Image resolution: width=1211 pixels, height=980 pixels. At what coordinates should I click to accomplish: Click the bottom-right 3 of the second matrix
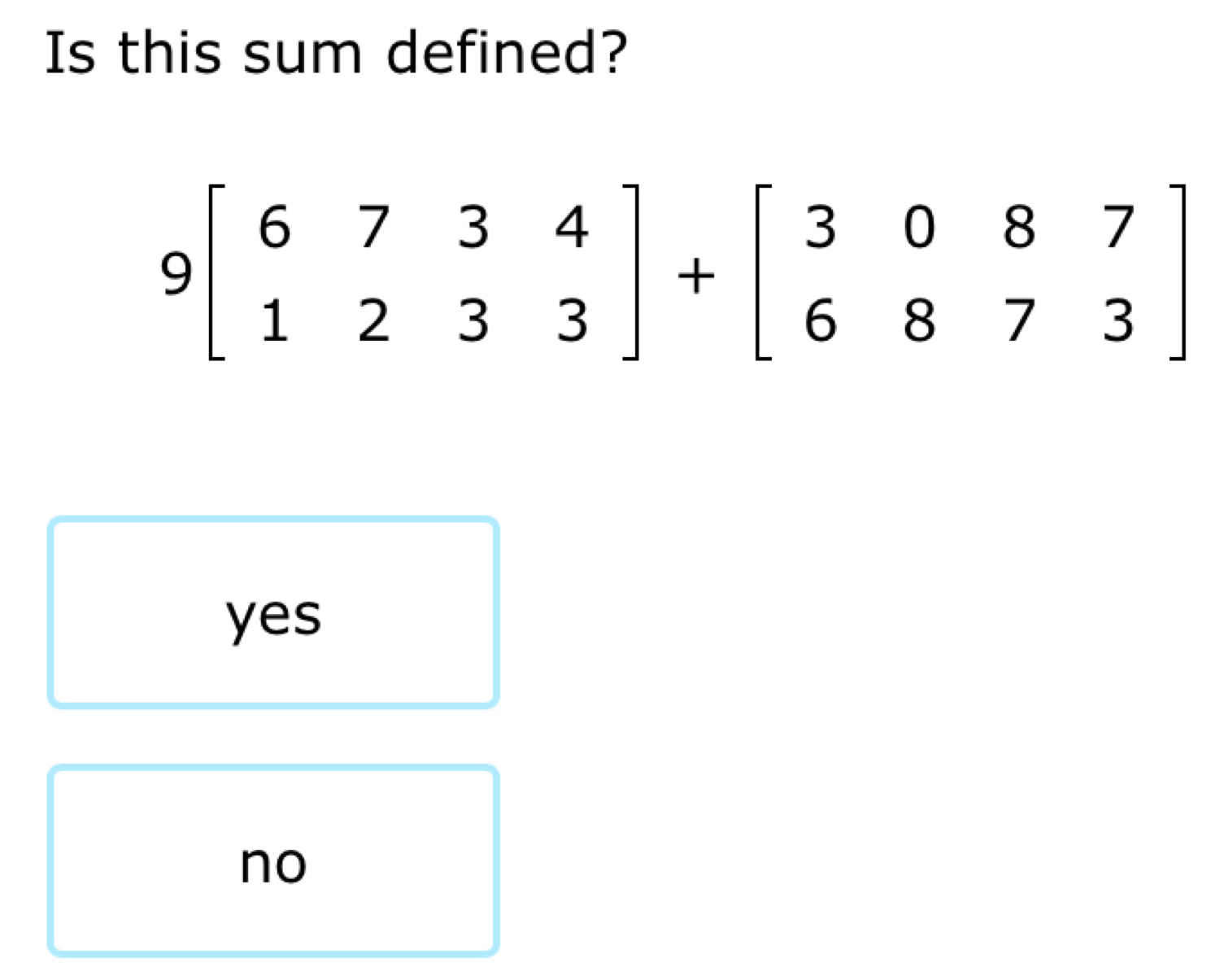[x=1118, y=320]
